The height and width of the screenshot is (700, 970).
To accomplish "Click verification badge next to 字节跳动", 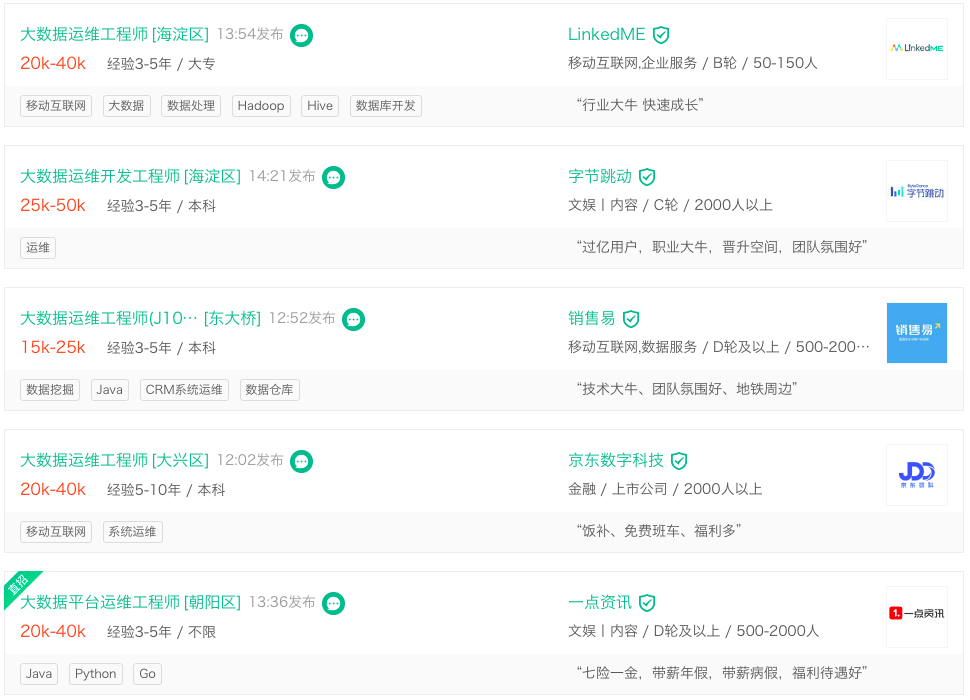I will coord(647,177).
